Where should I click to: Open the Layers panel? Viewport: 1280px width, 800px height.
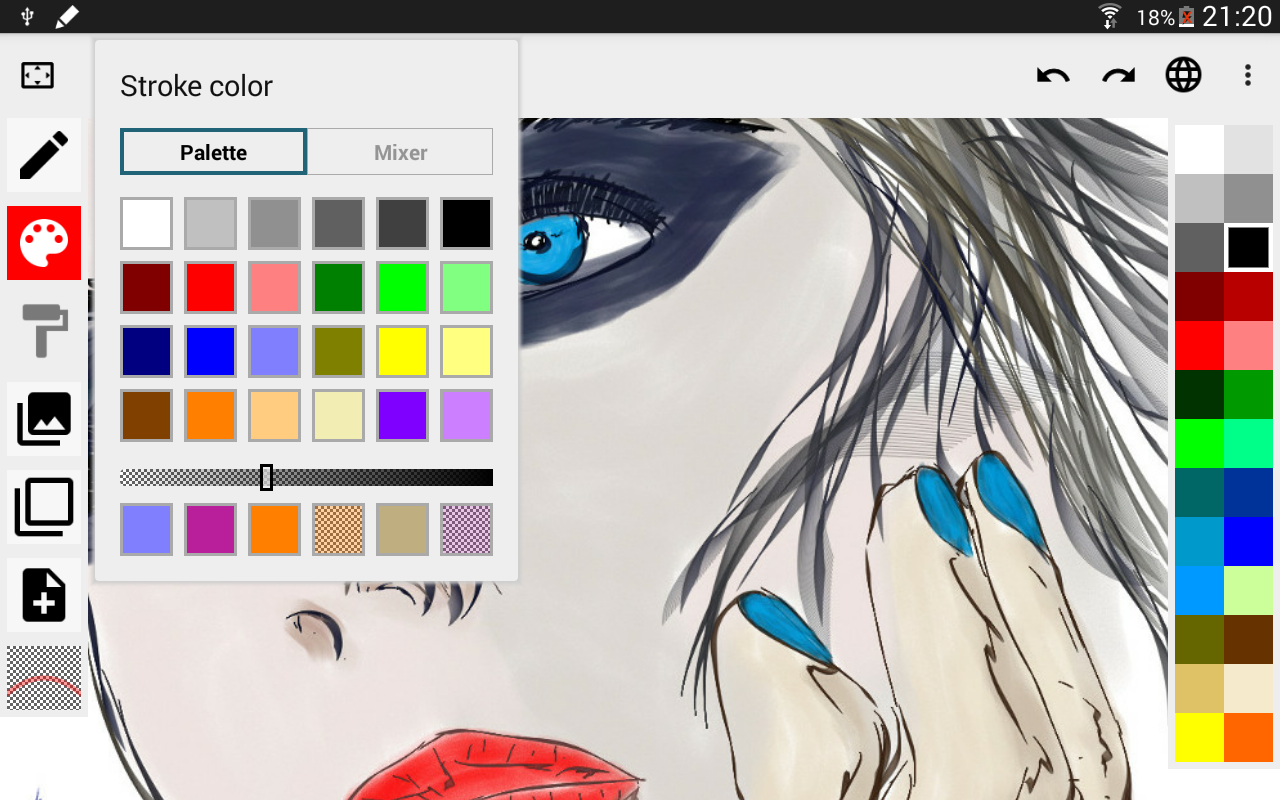click(x=43, y=507)
